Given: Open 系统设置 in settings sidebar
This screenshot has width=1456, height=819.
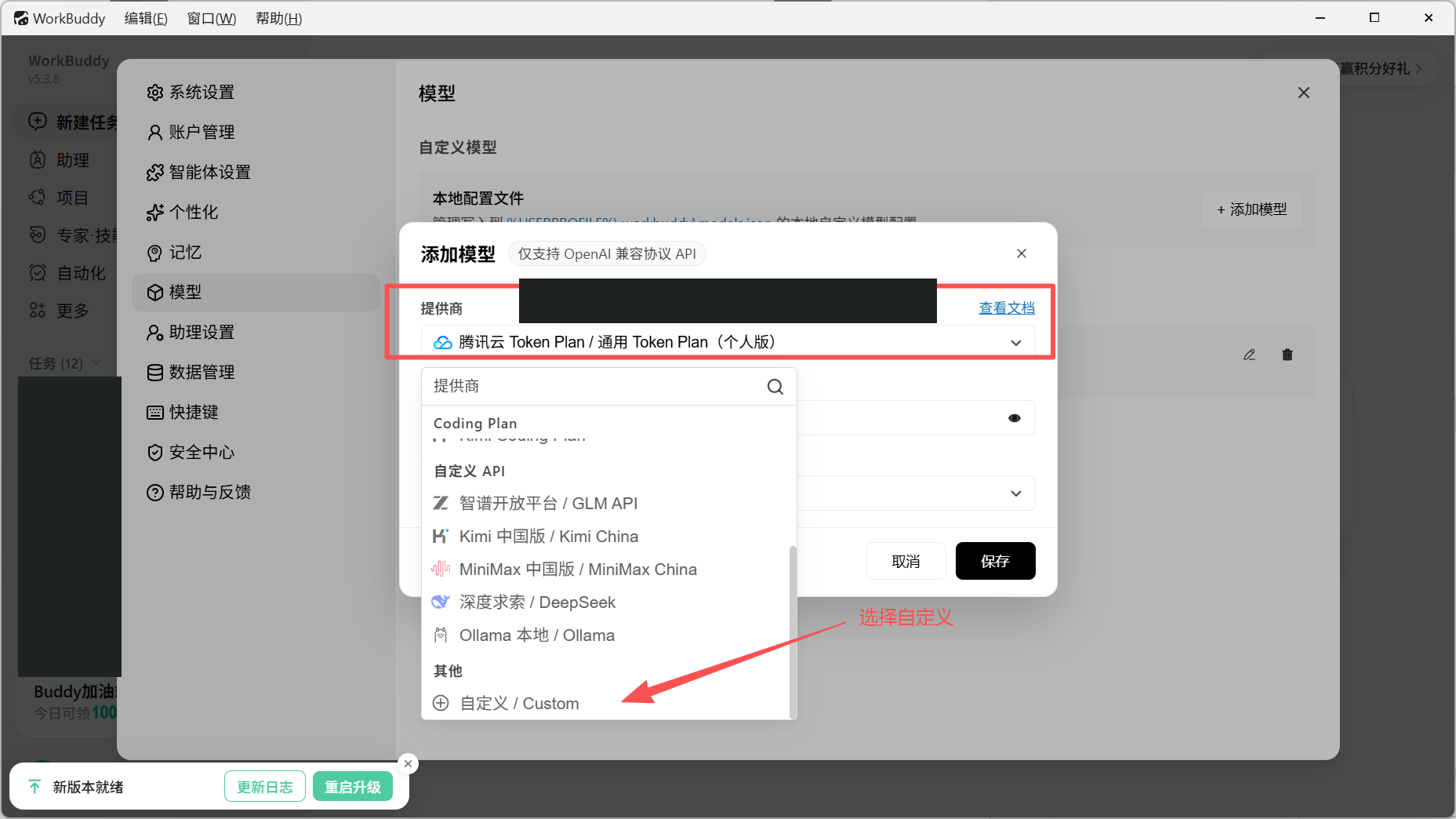Looking at the screenshot, I should [256, 93].
